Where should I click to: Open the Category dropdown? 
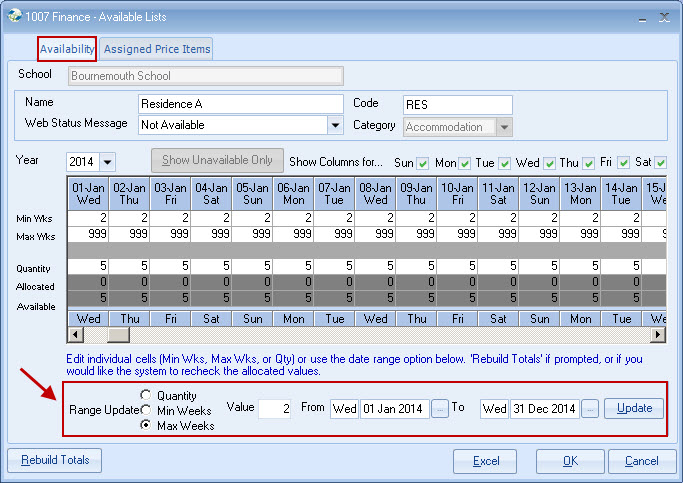(504, 127)
